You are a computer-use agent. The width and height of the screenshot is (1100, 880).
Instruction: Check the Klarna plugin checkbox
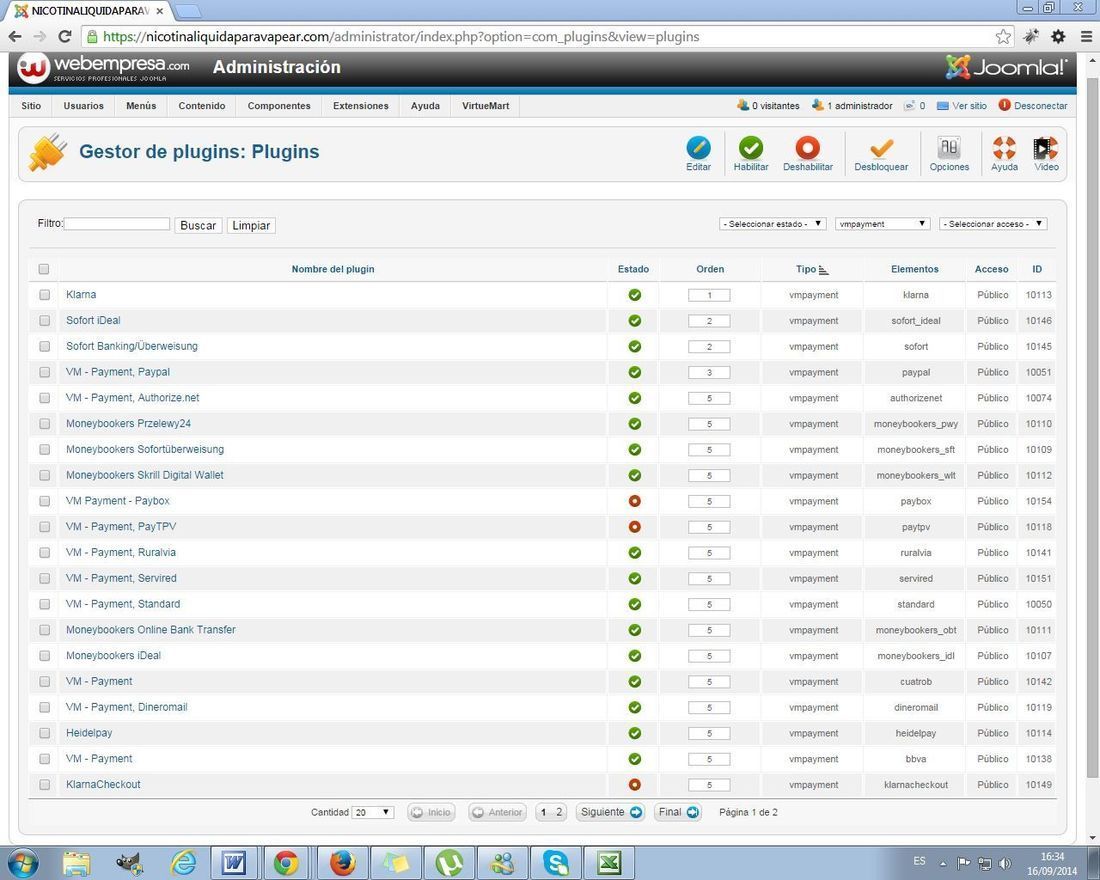[44, 295]
